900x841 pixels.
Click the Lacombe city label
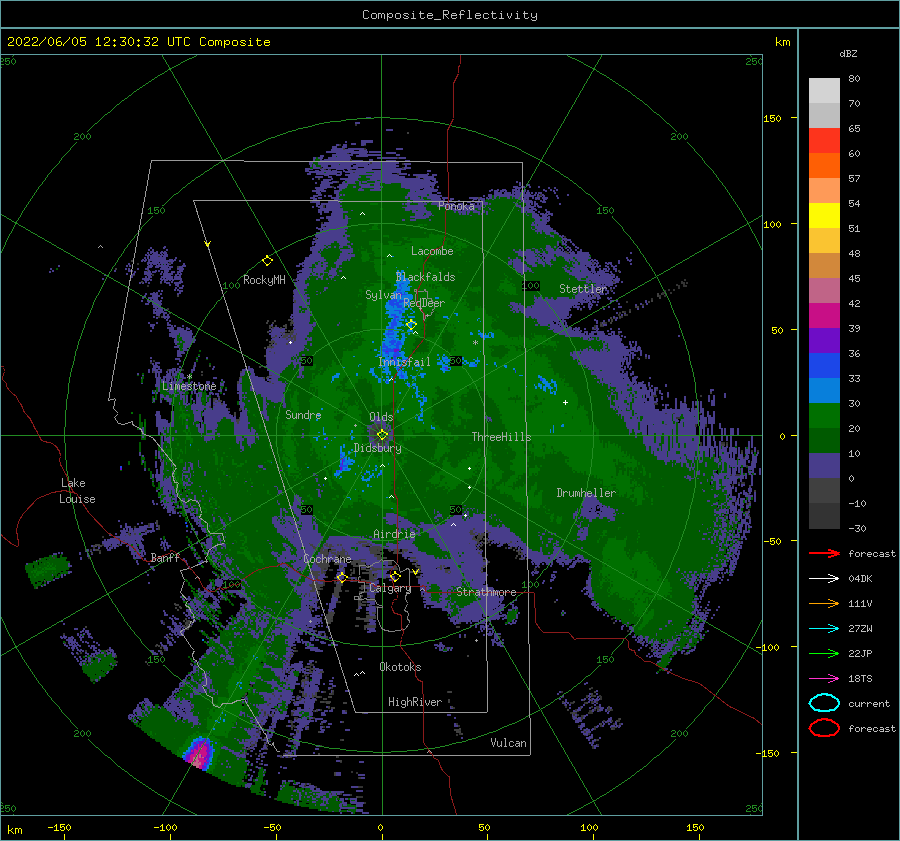click(x=432, y=251)
